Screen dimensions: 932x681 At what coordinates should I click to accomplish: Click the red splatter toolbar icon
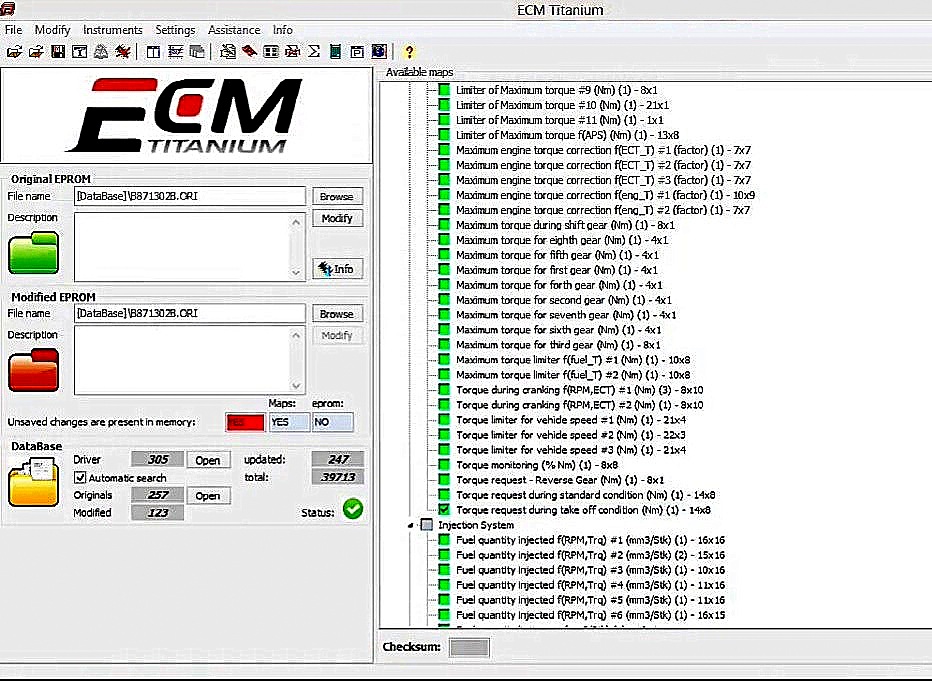[x=122, y=52]
